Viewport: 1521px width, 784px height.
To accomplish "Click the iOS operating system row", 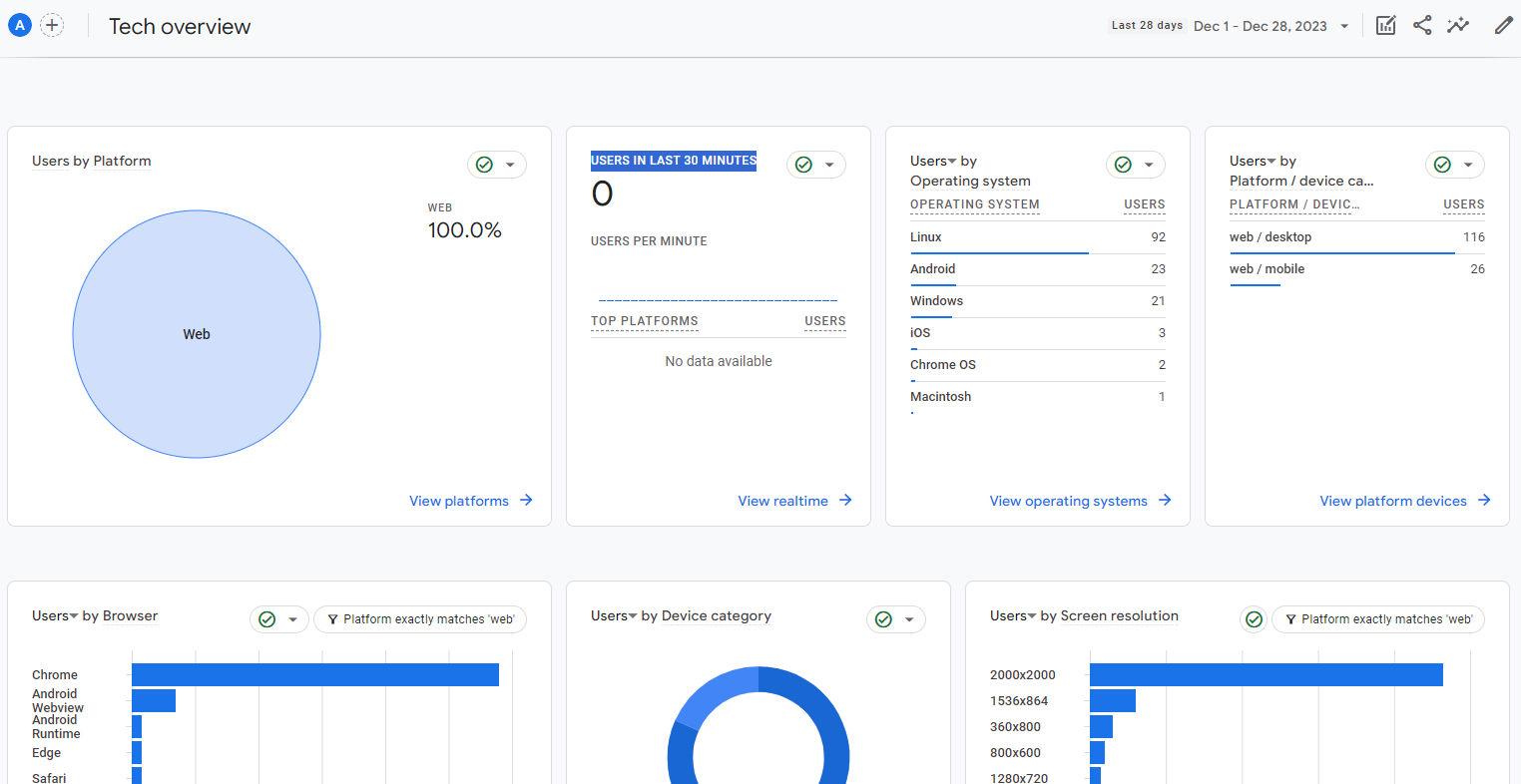I will point(1038,333).
